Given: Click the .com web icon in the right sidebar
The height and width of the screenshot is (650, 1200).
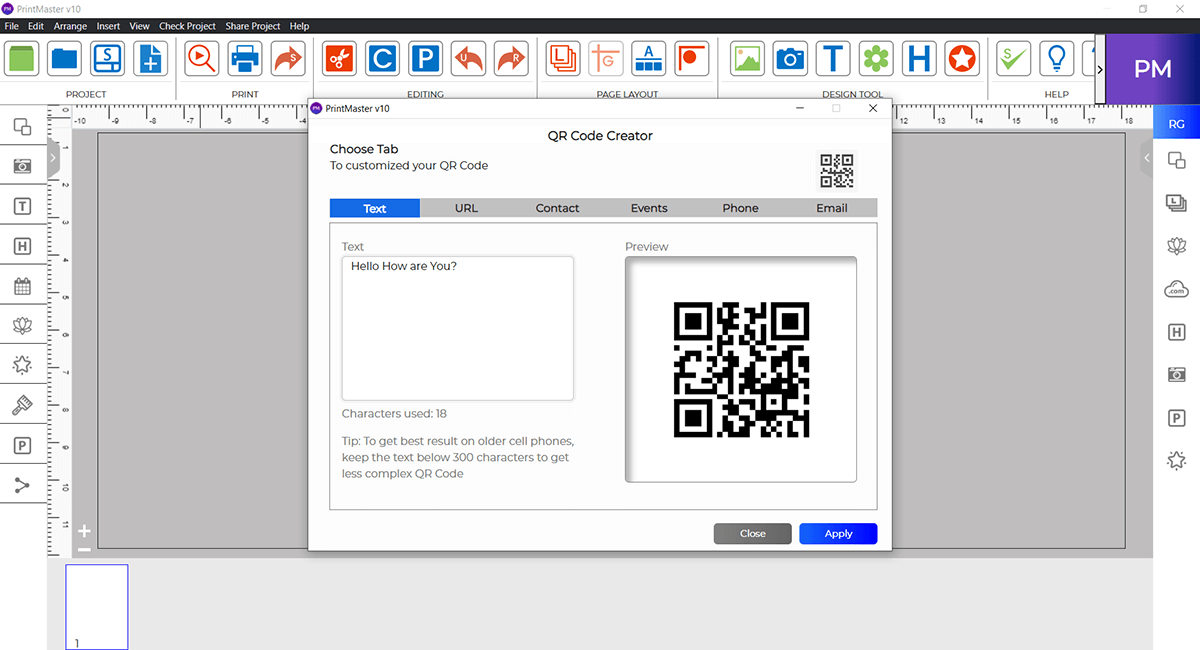Looking at the screenshot, I should pyautogui.click(x=1176, y=288).
